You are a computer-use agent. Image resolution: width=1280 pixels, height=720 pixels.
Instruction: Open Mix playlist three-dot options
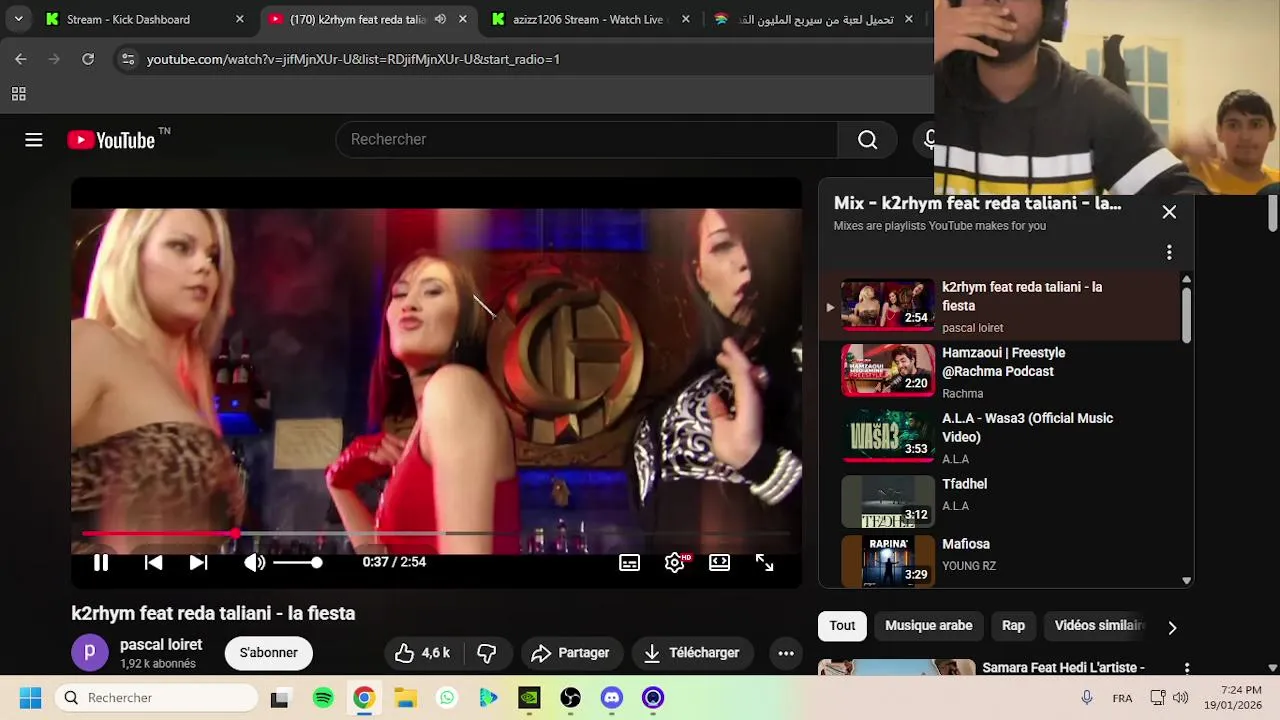[x=1169, y=253]
